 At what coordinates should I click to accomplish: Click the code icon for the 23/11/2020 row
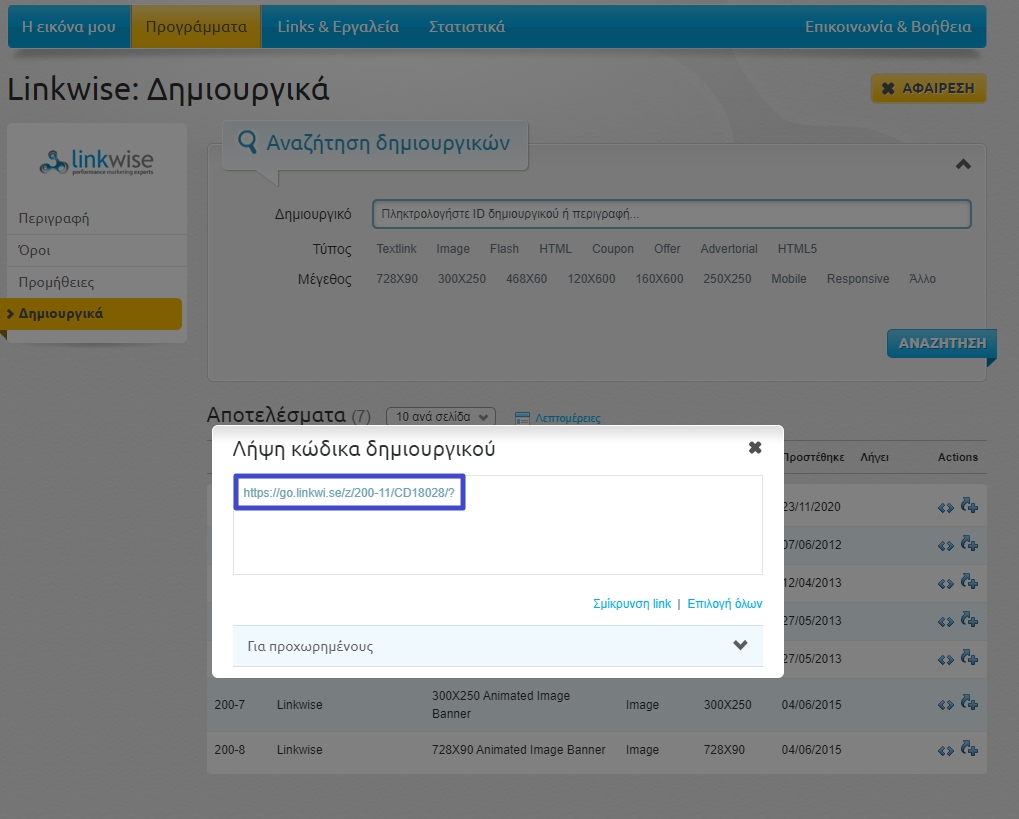coord(945,507)
